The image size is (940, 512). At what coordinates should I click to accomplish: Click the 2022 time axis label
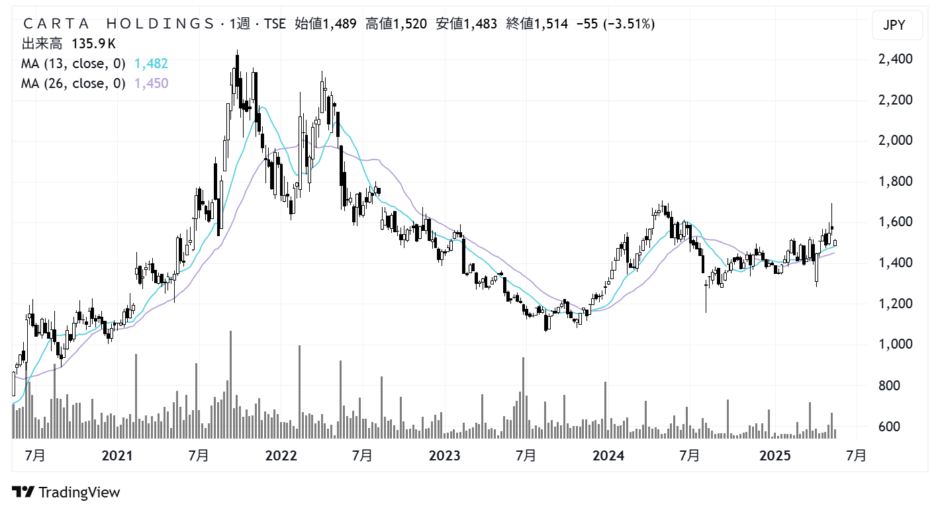pyautogui.click(x=281, y=456)
